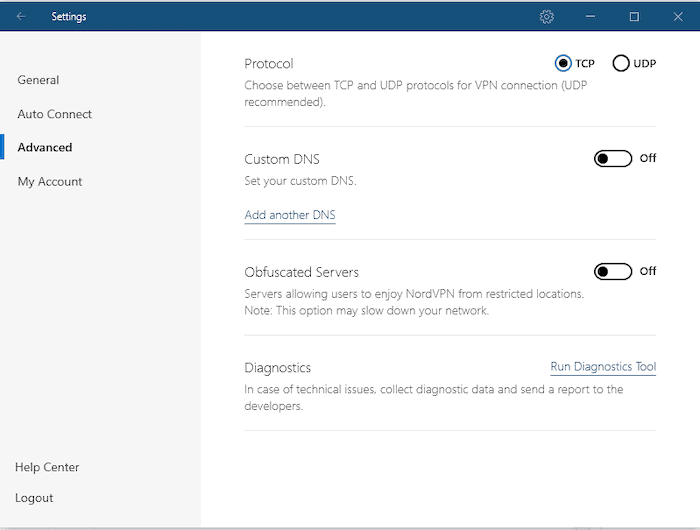Go to My Account page
Image resolution: width=700 pixels, height=530 pixels.
click(x=50, y=181)
